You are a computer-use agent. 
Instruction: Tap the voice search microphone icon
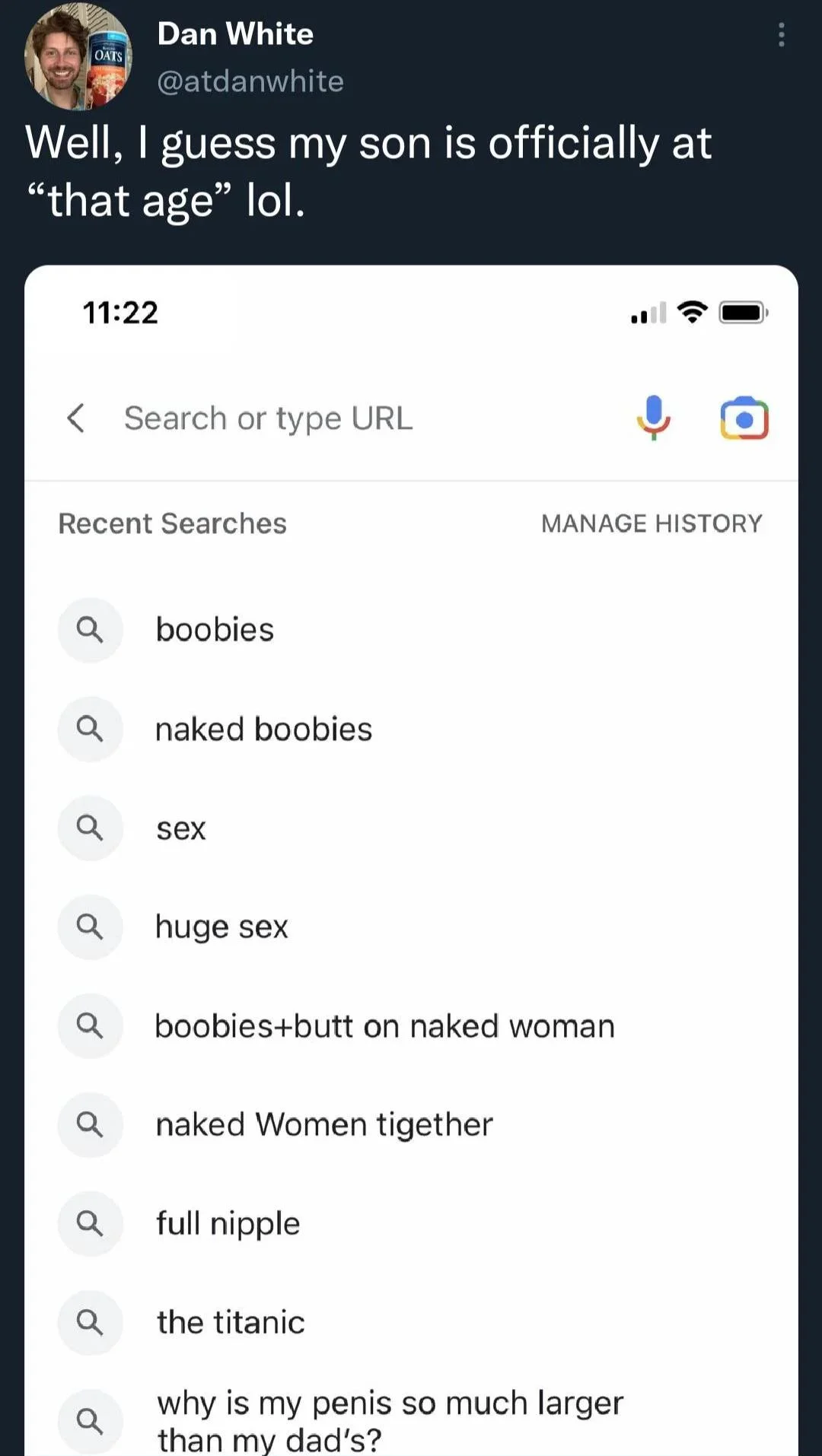(653, 418)
